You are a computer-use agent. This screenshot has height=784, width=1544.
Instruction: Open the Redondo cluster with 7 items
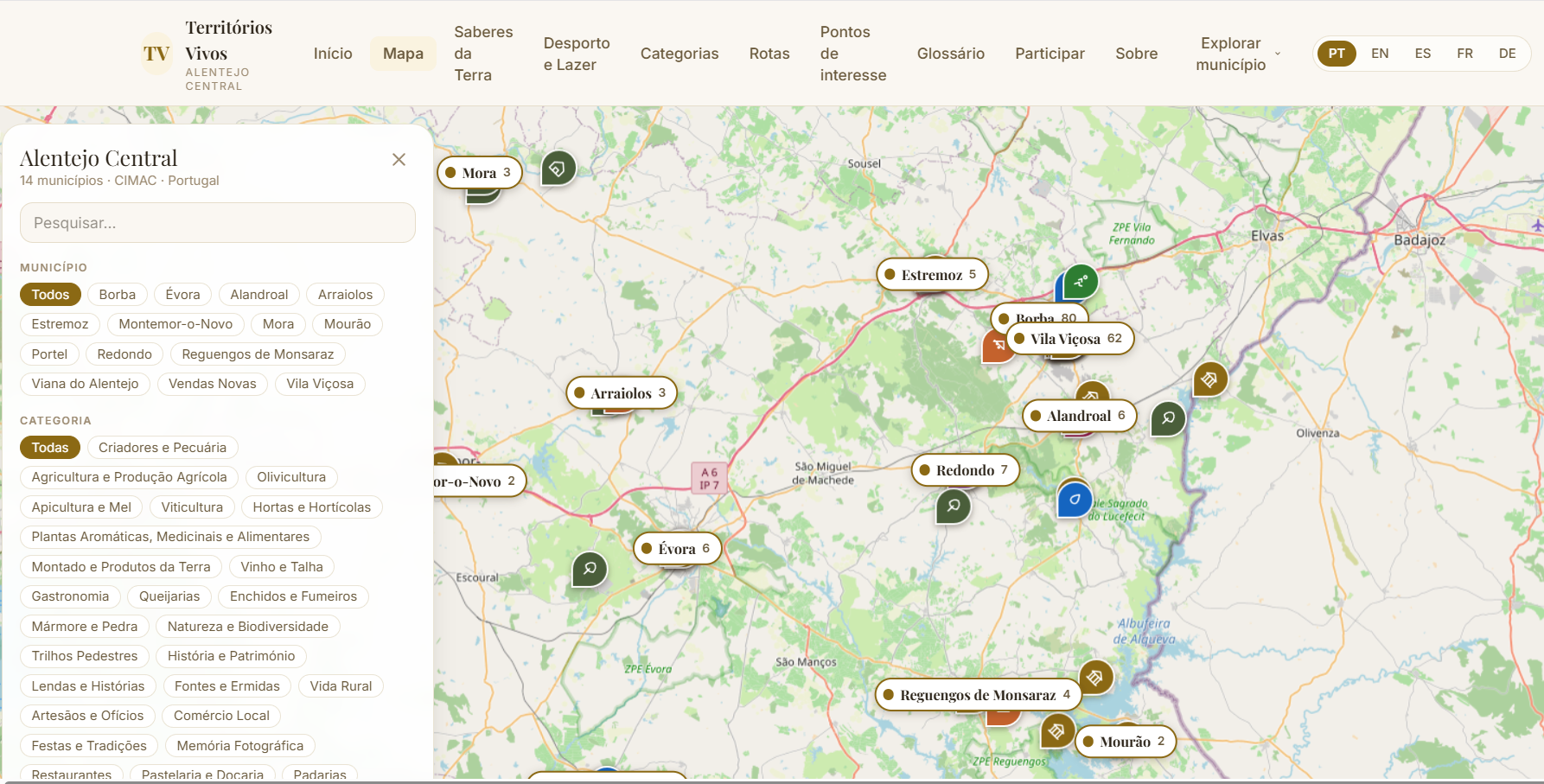click(x=966, y=470)
